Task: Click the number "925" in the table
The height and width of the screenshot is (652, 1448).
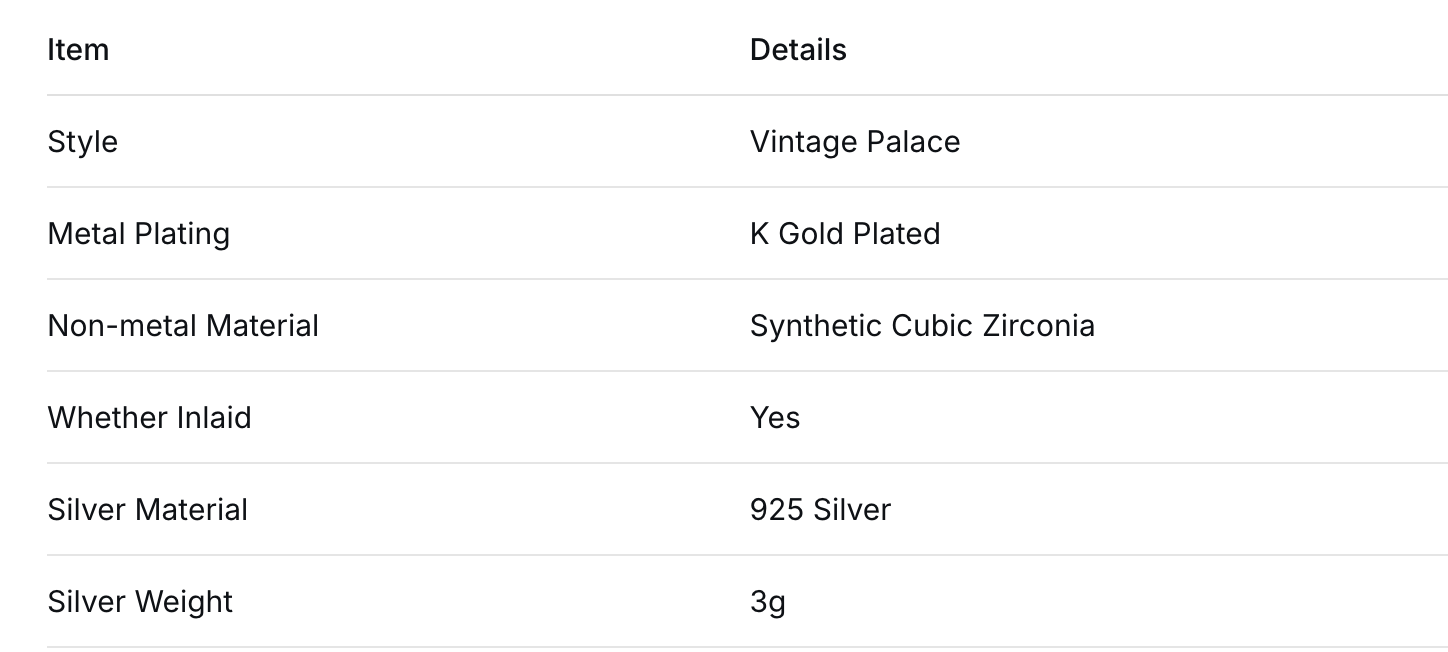Action: [x=777, y=510]
